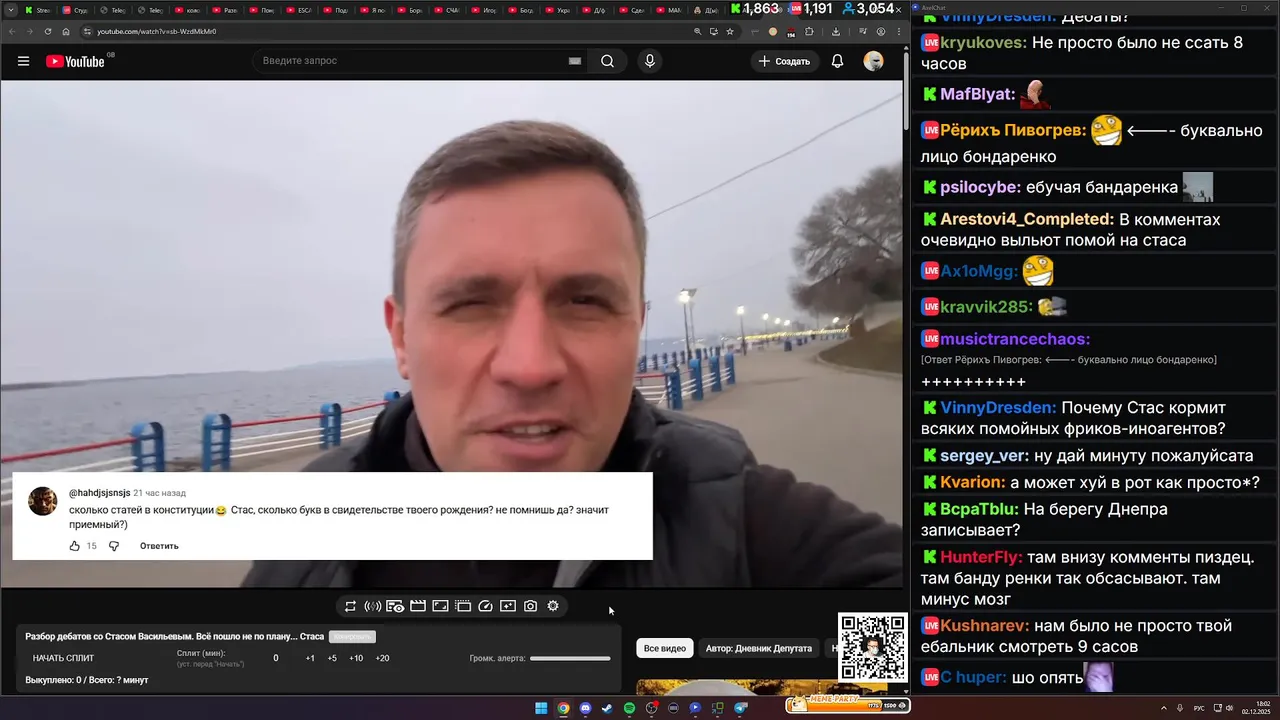Add +20 minutes to the split
1280x720 pixels.
point(382,658)
